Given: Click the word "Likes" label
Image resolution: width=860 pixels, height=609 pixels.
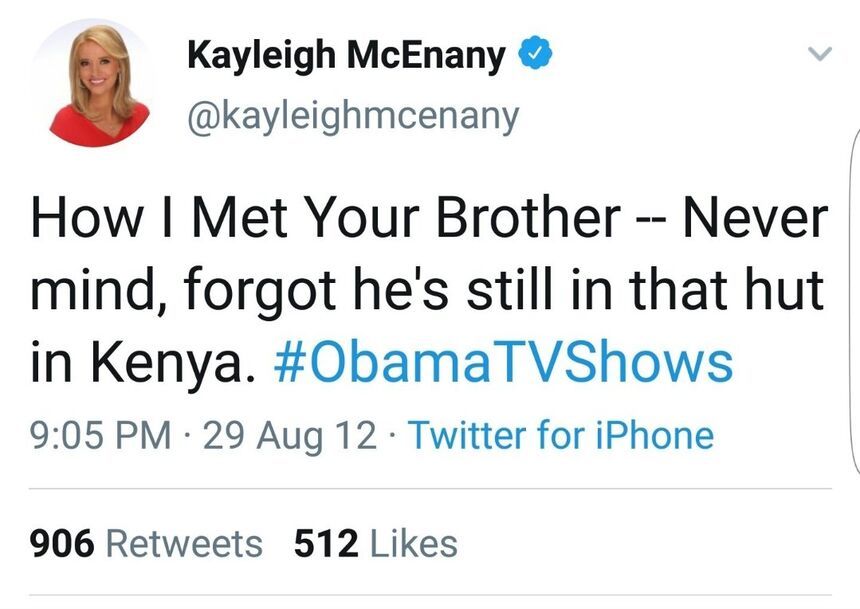Looking at the screenshot, I should [x=413, y=544].
